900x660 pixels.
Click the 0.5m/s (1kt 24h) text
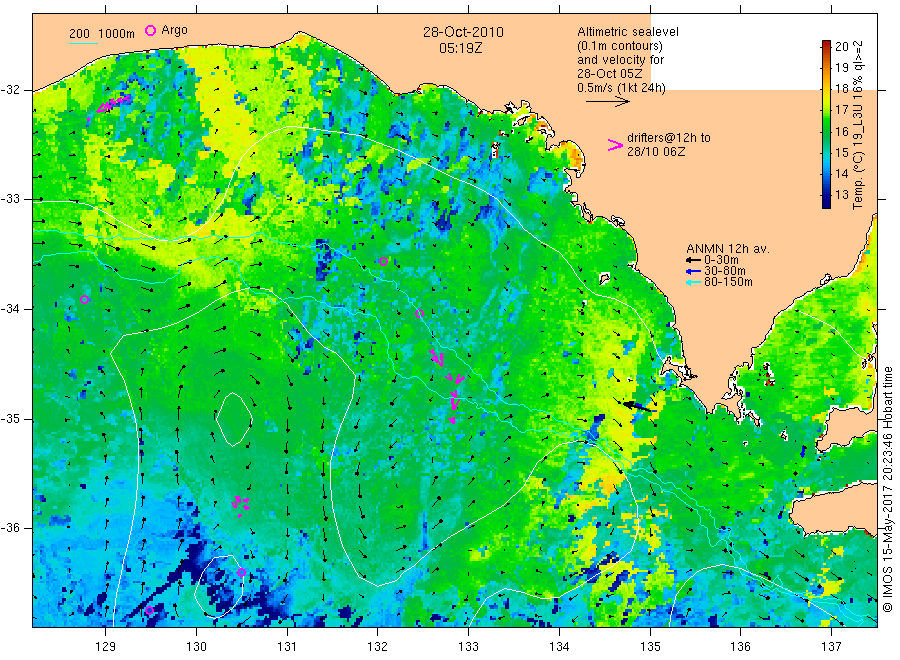[622, 88]
